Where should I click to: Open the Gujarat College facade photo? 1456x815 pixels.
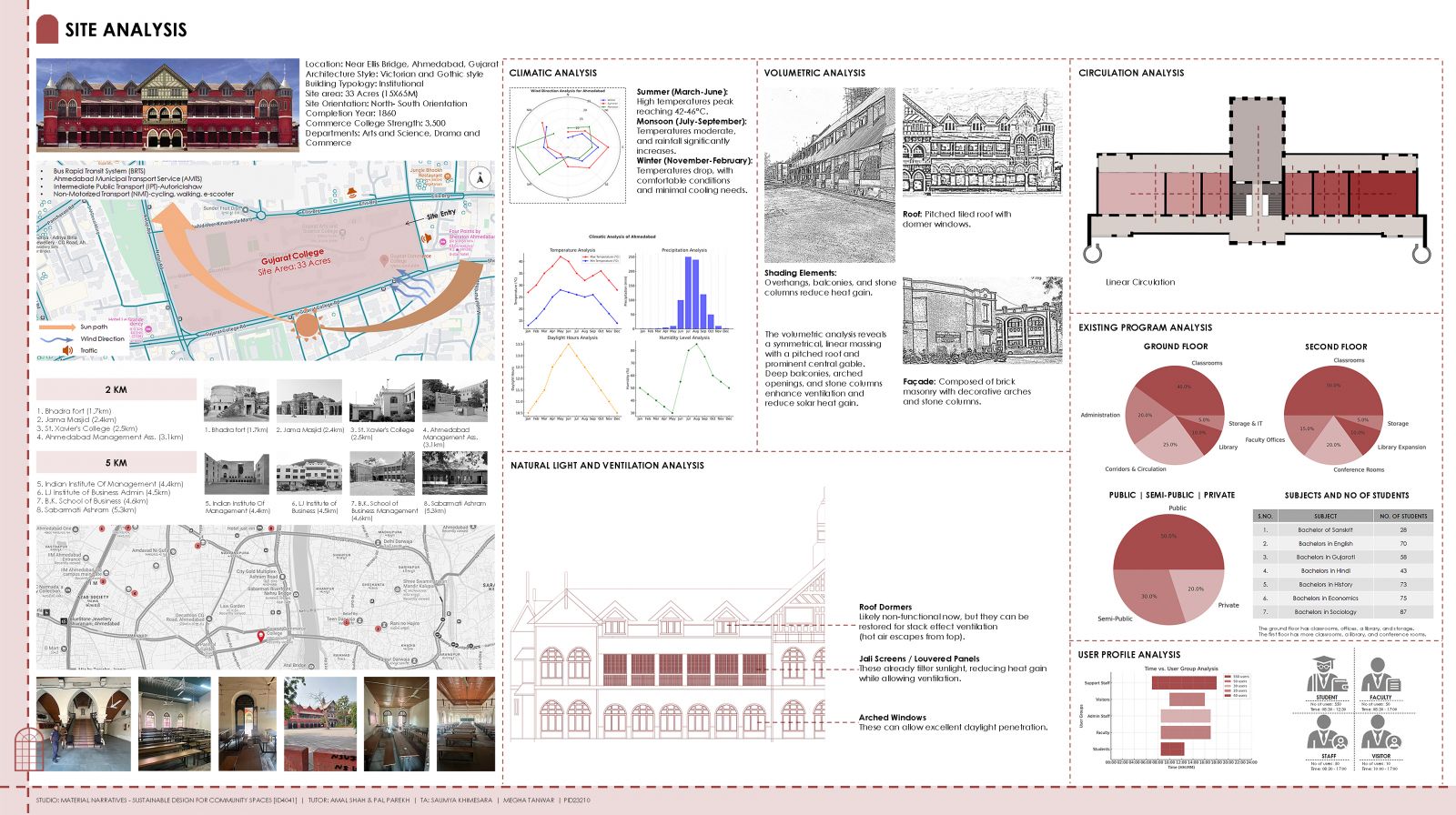167,106
